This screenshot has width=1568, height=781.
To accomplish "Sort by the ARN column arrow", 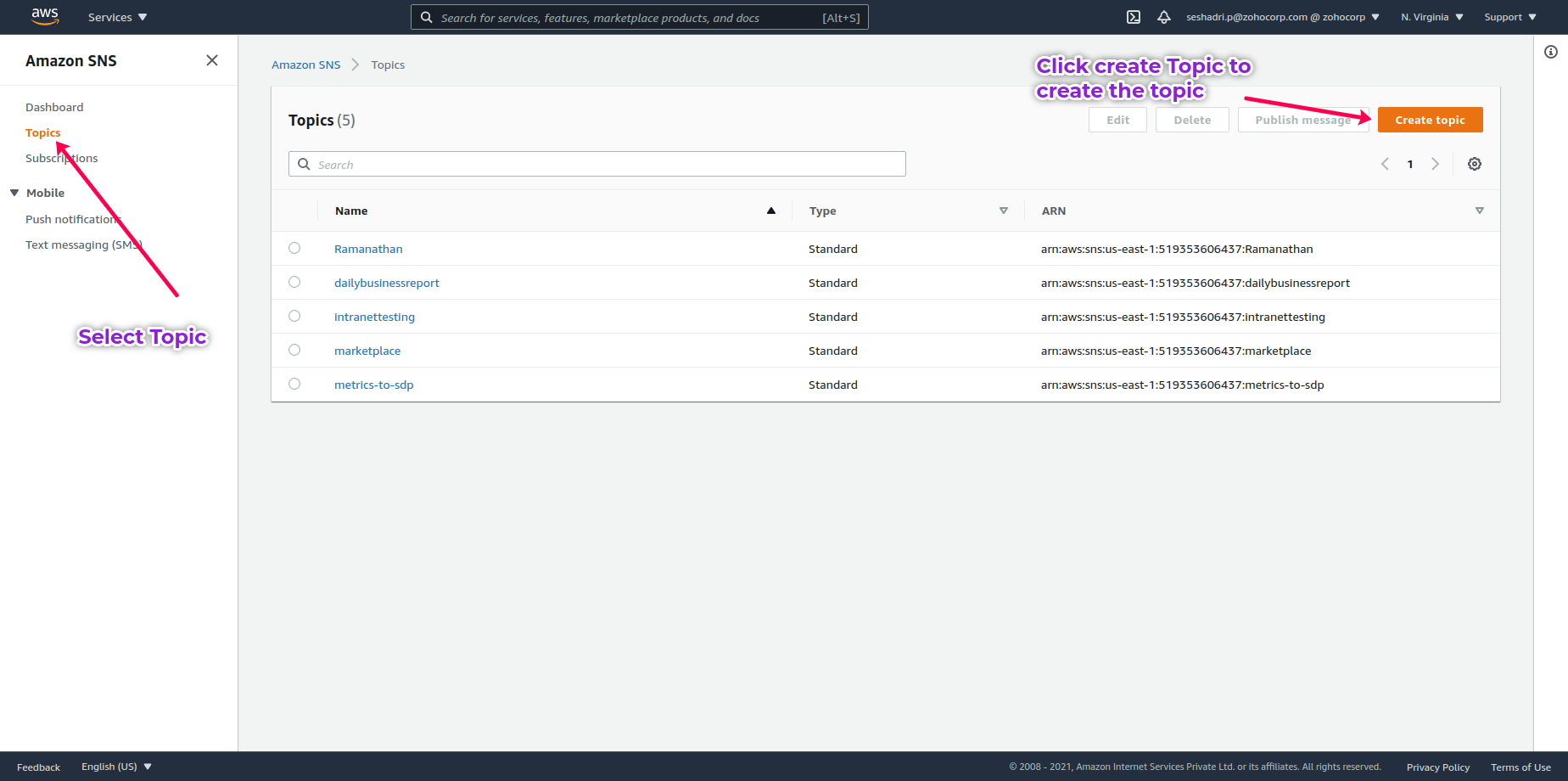I will [x=1480, y=211].
